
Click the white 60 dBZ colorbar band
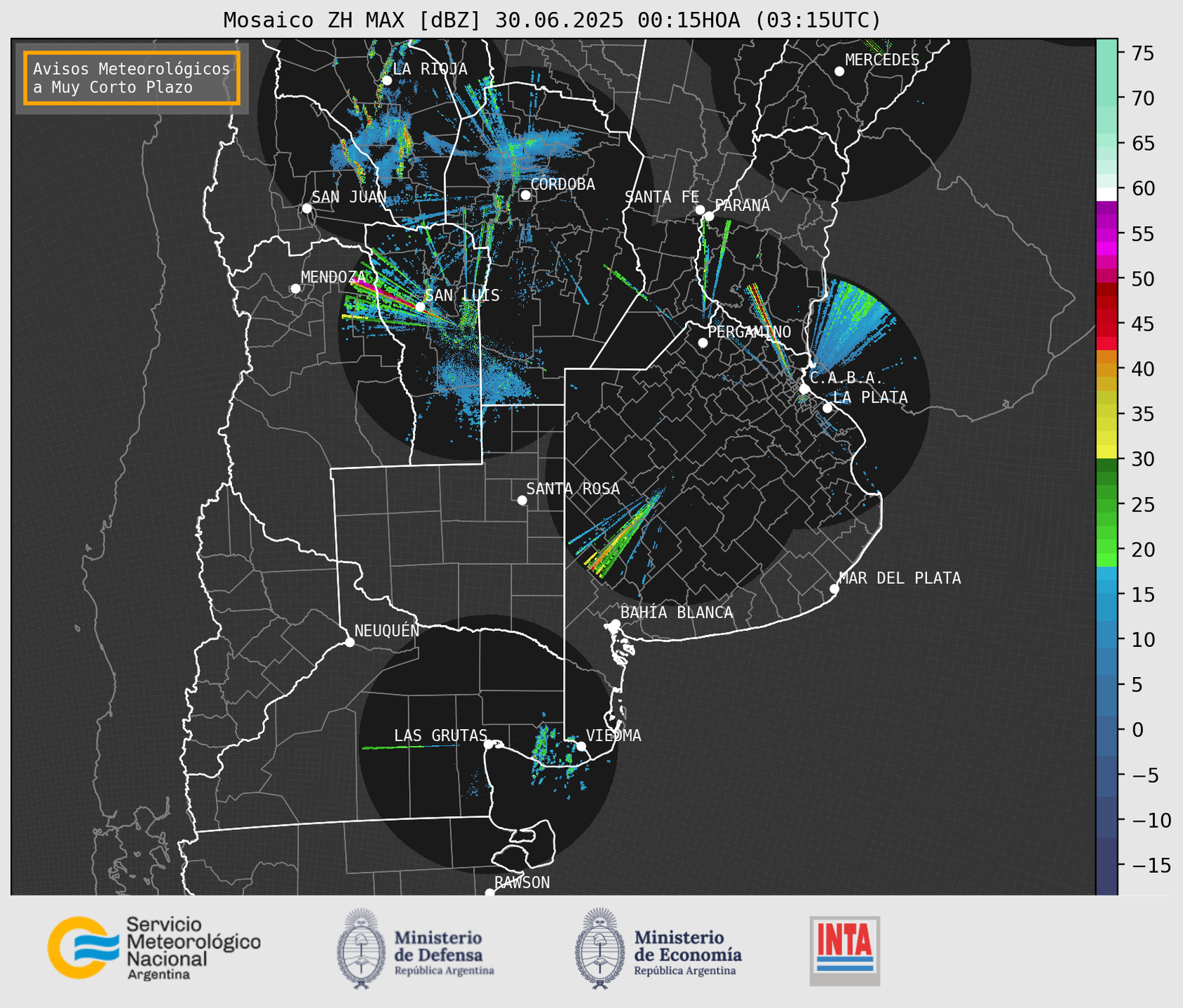[x=1107, y=194]
